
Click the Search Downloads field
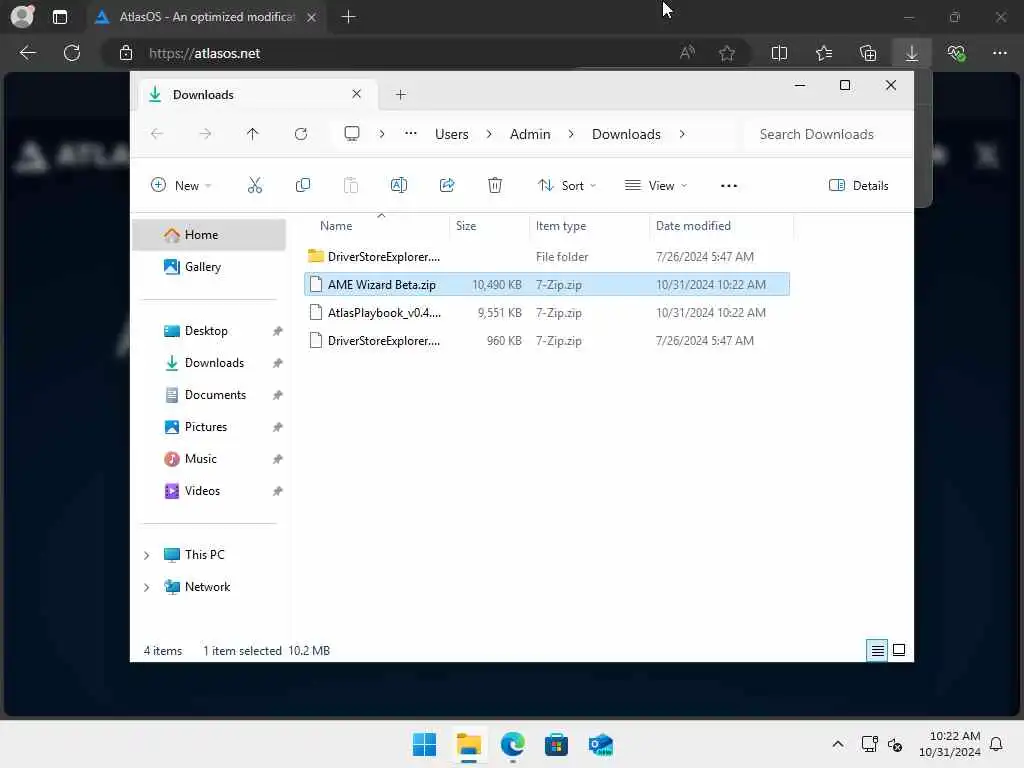coord(827,134)
